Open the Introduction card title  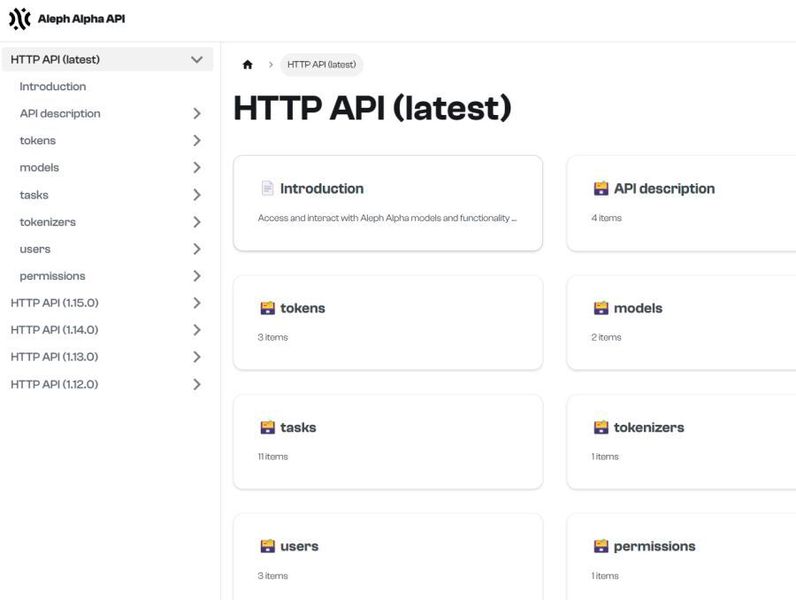322,188
